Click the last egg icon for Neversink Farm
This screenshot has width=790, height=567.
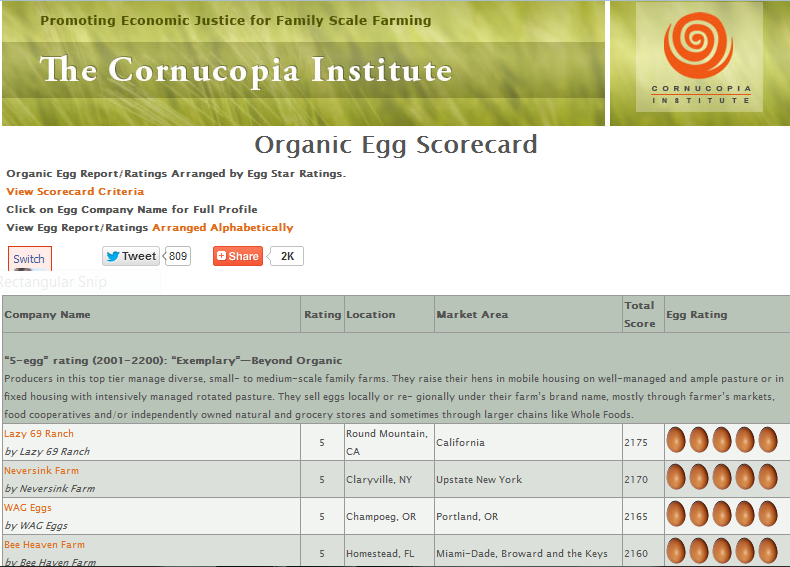pyautogui.click(x=767, y=478)
